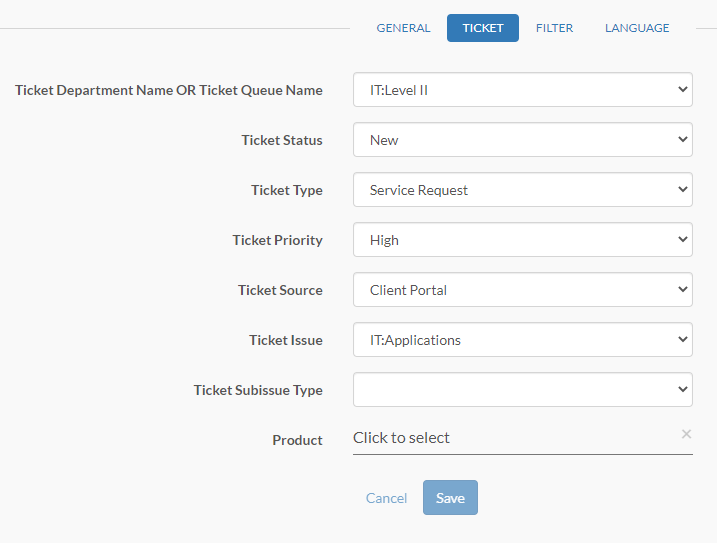This screenshot has height=543, width=717.
Task: Click chevron arrow of Ticket Subissue Type
Action: pyautogui.click(x=683, y=389)
